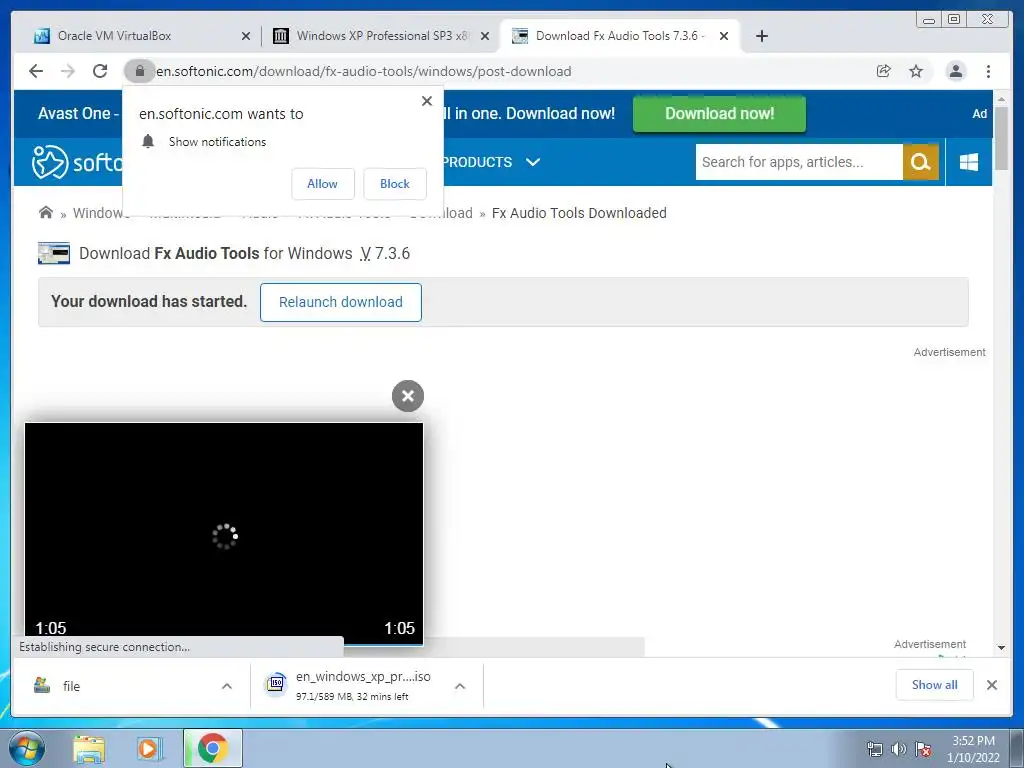Click the Windows platform icon in Softonic header
The width and height of the screenshot is (1024, 768).
click(x=969, y=162)
